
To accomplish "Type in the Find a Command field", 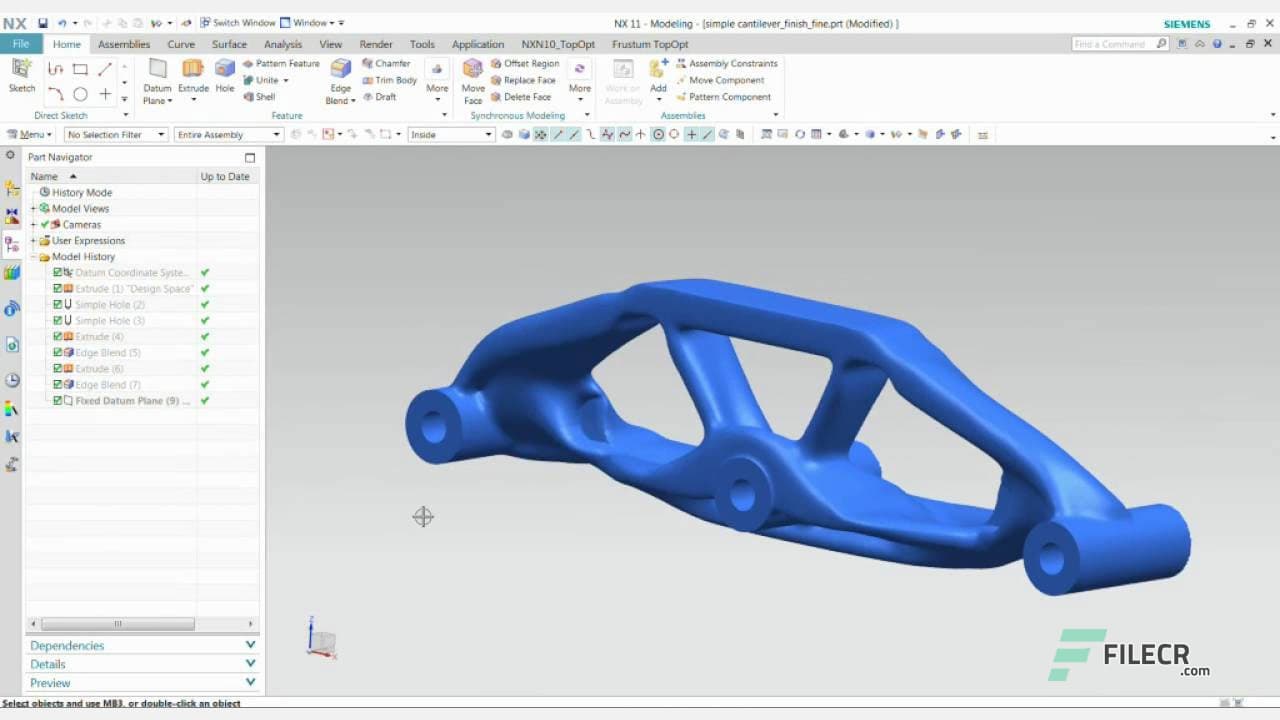I will click(1115, 44).
